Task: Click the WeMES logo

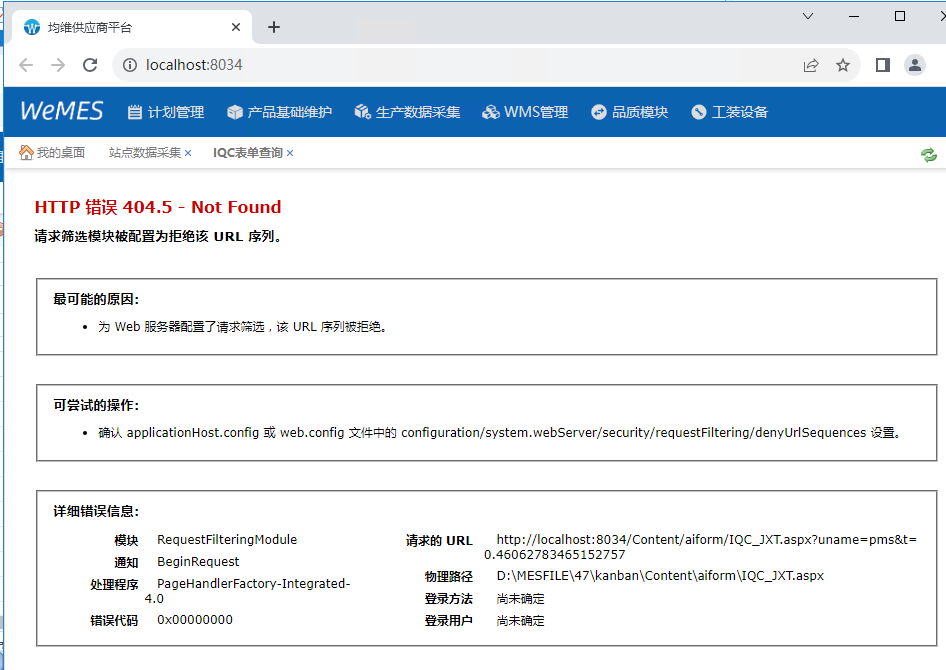Action: coord(61,111)
